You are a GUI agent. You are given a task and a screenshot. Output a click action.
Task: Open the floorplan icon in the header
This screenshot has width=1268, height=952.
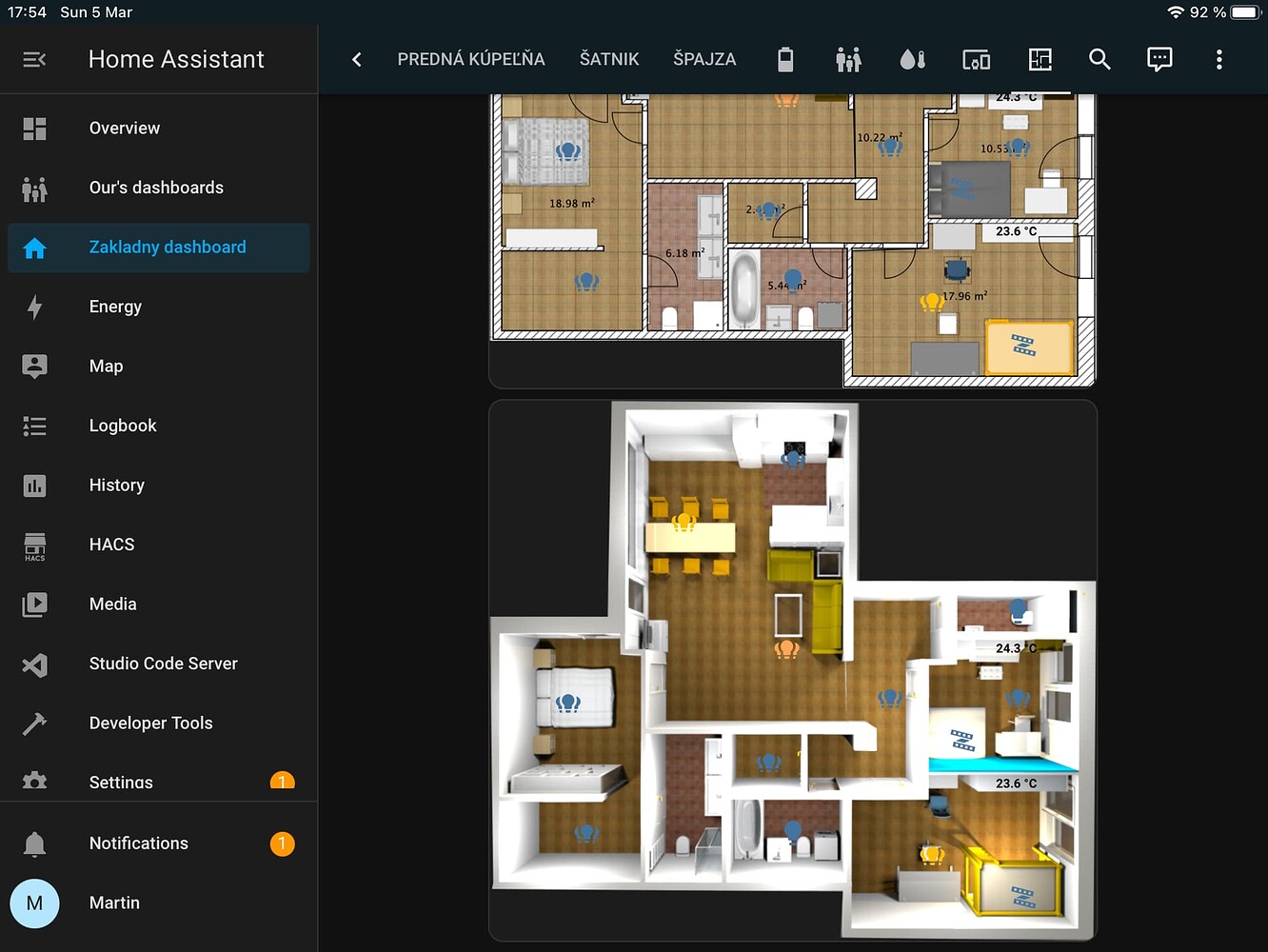tap(1040, 59)
